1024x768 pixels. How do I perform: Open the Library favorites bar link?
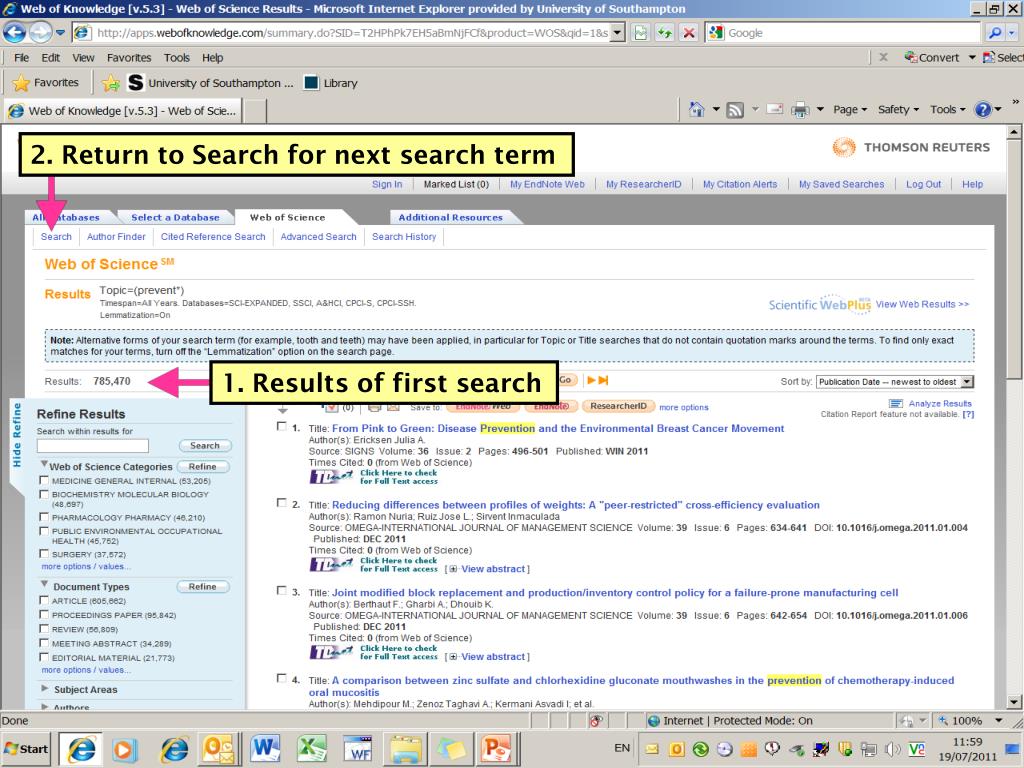(332, 83)
